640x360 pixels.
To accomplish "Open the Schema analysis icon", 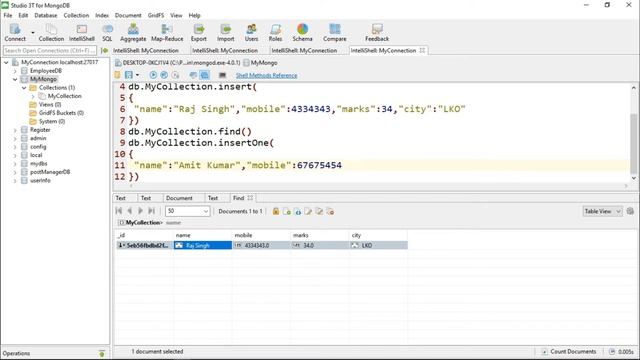I will click(x=302, y=32).
